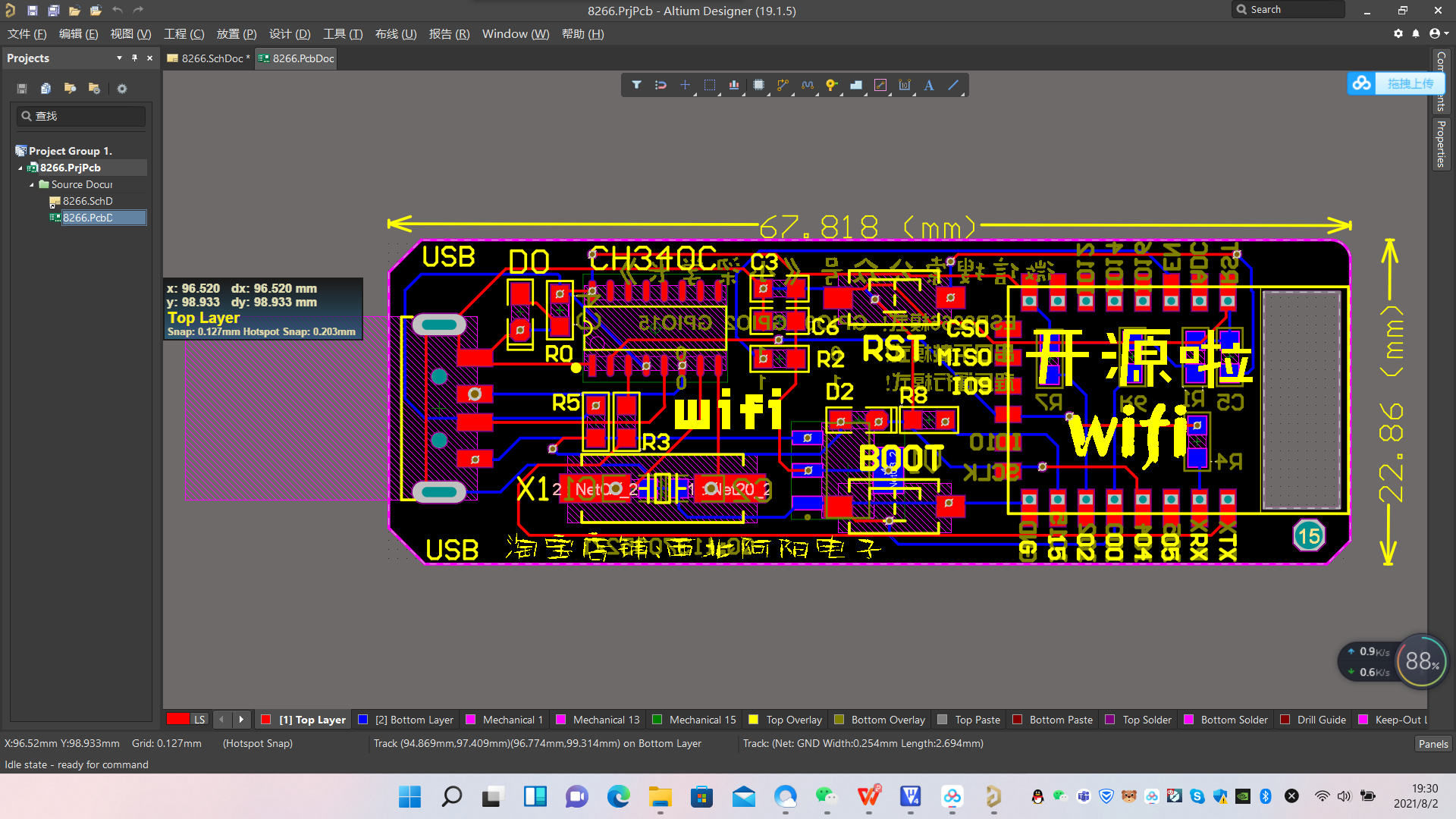1456x819 pixels.
Task: Open Microsoft Edge from the taskbar
Action: click(619, 796)
